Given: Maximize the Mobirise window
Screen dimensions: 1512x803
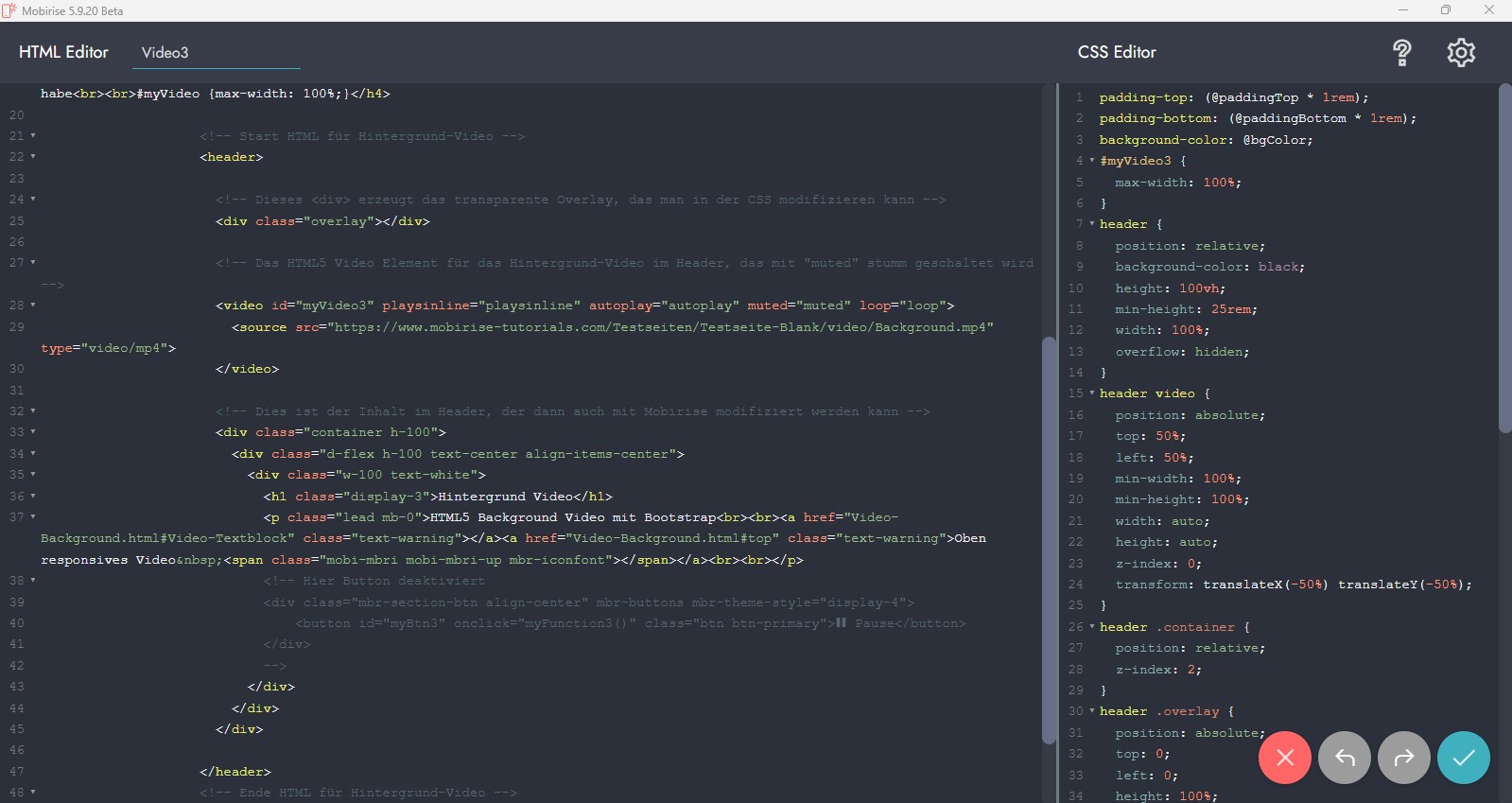Looking at the screenshot, I should pyautogui.click(x=1445, y=10).
